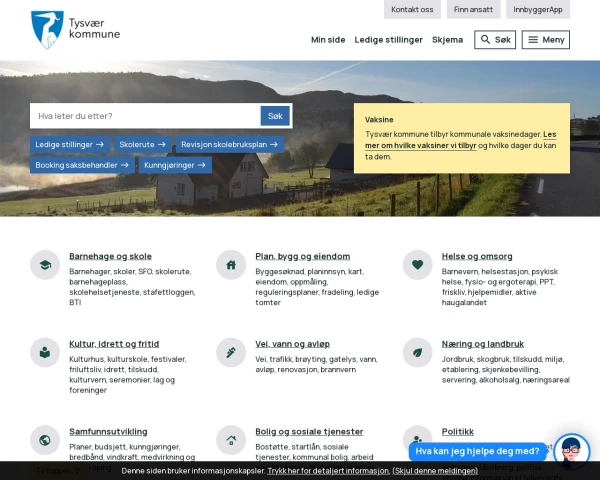Click the Vei, vann og avløp tool icon
The height and width of the screenshot is (480, 600).
[231, 353]
